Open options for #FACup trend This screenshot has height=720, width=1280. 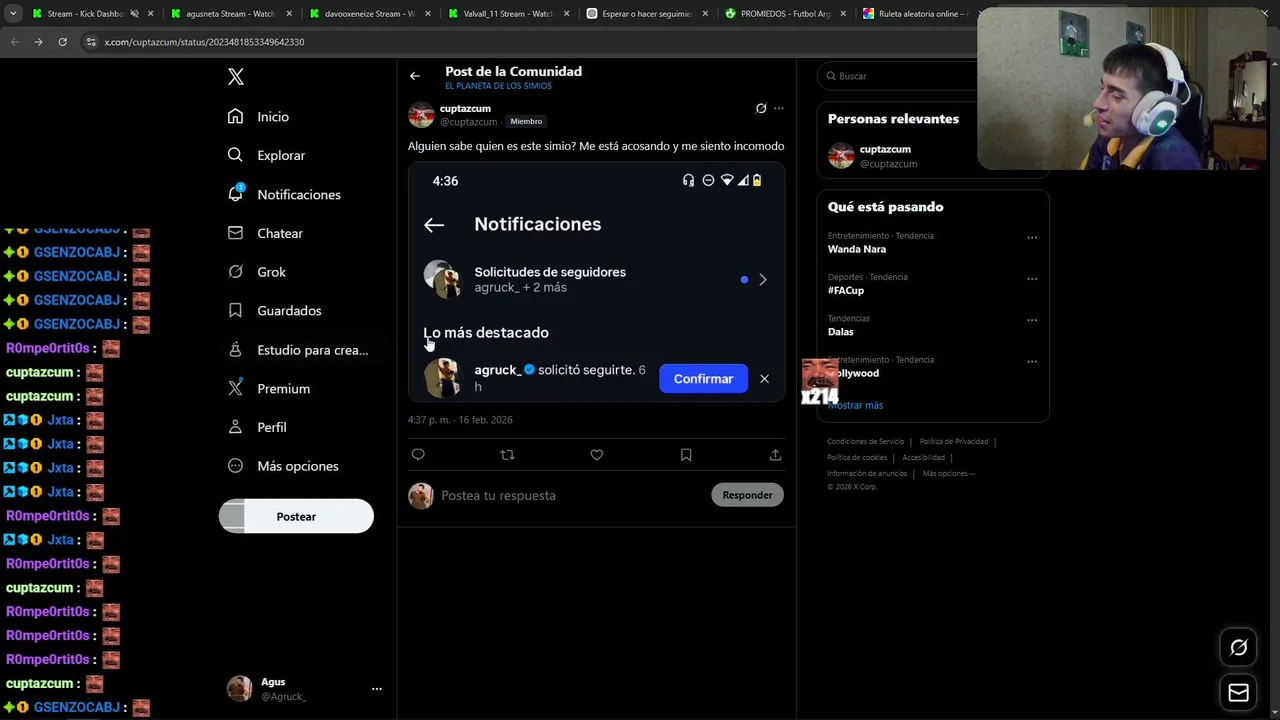pyautogui.click(x=1032, y=279)
